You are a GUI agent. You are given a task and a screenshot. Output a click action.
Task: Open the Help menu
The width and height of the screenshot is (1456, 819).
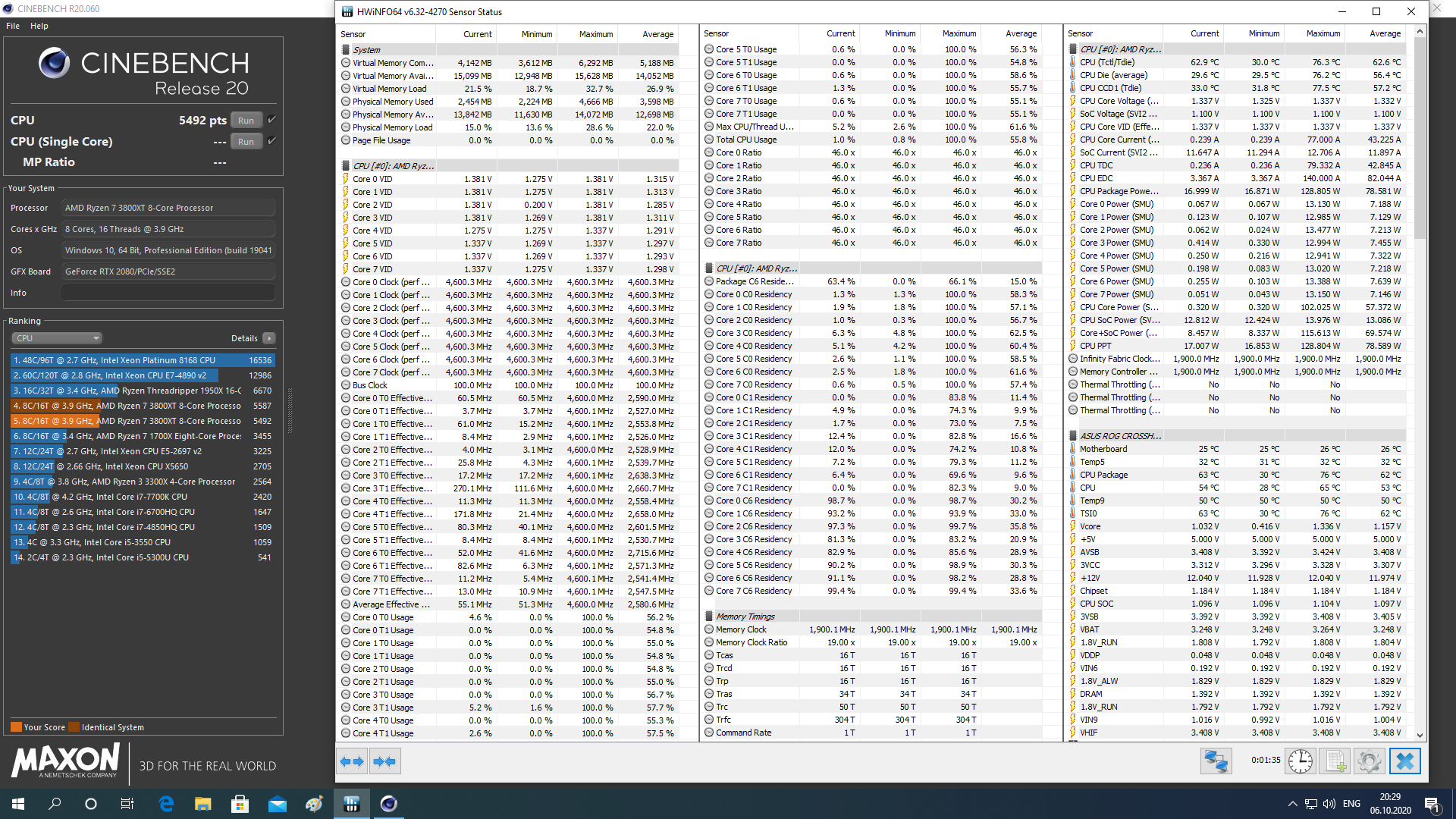point(39,26)
